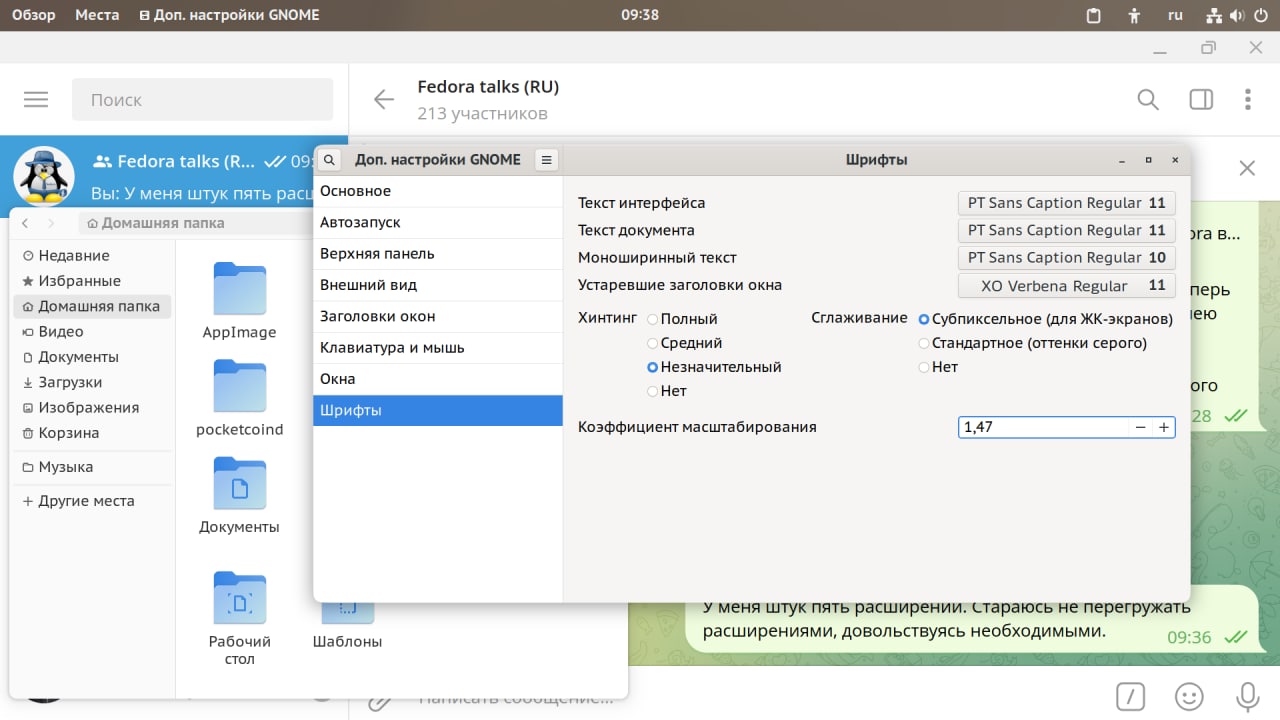Open the GNOME Tweaks hamburger menu
The height and width of the screenshot is (720, 1280).
click(546, 160)
